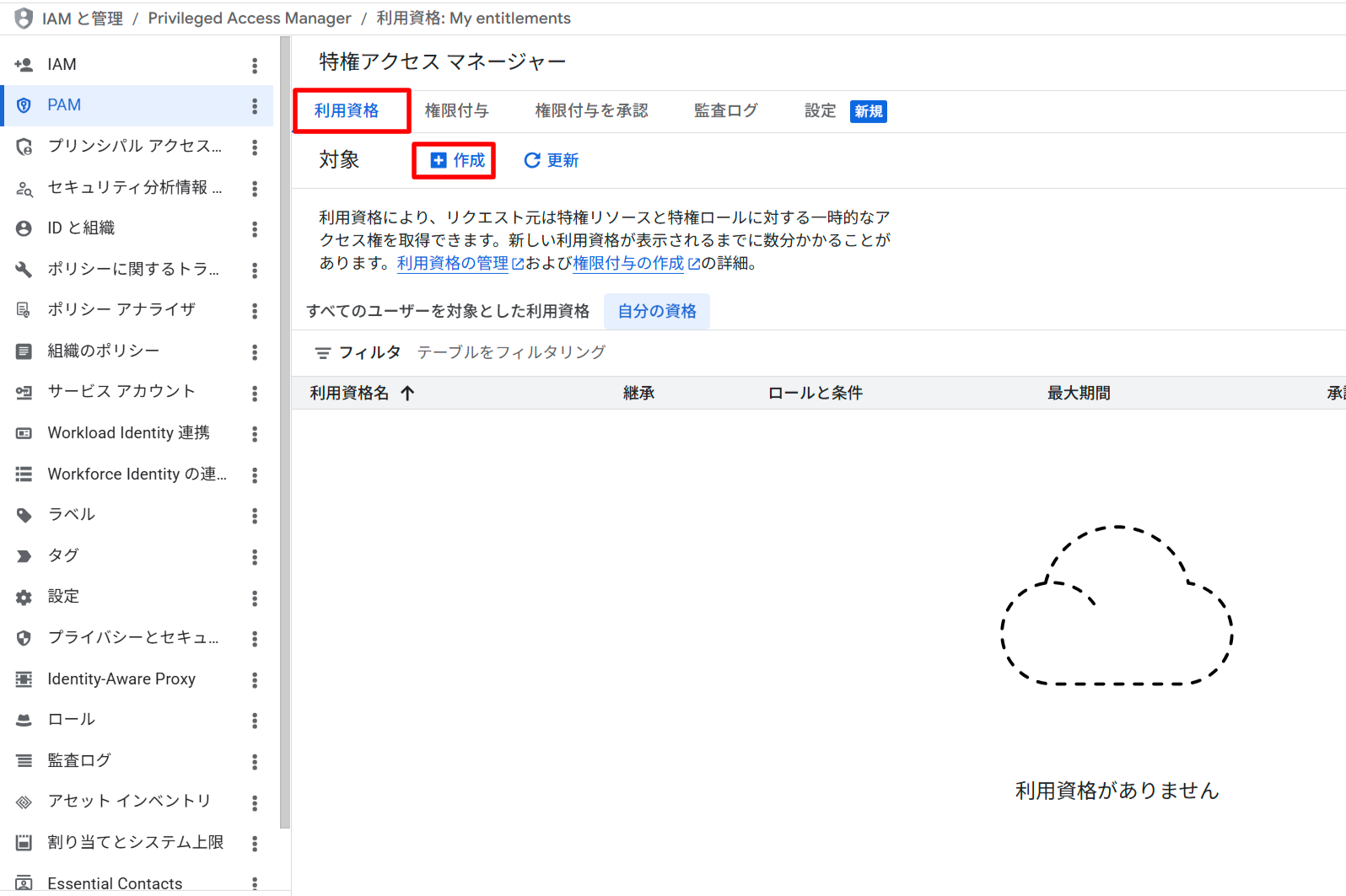The image size is (1346, 896).
Task: Click the 作成 button
Action: point(458,160)
